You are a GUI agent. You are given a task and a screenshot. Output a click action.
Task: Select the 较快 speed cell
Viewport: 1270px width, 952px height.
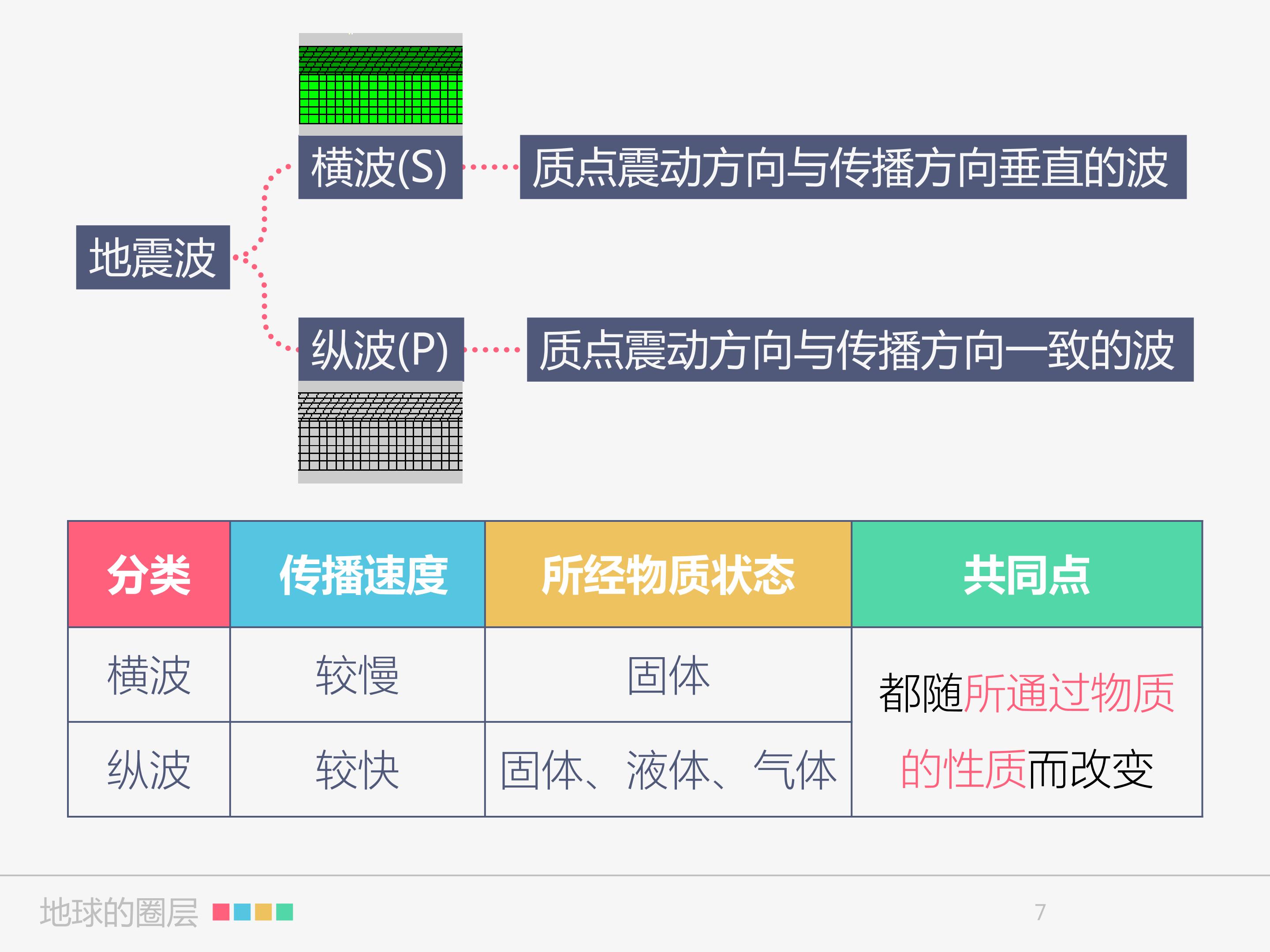tap(358, 770)
